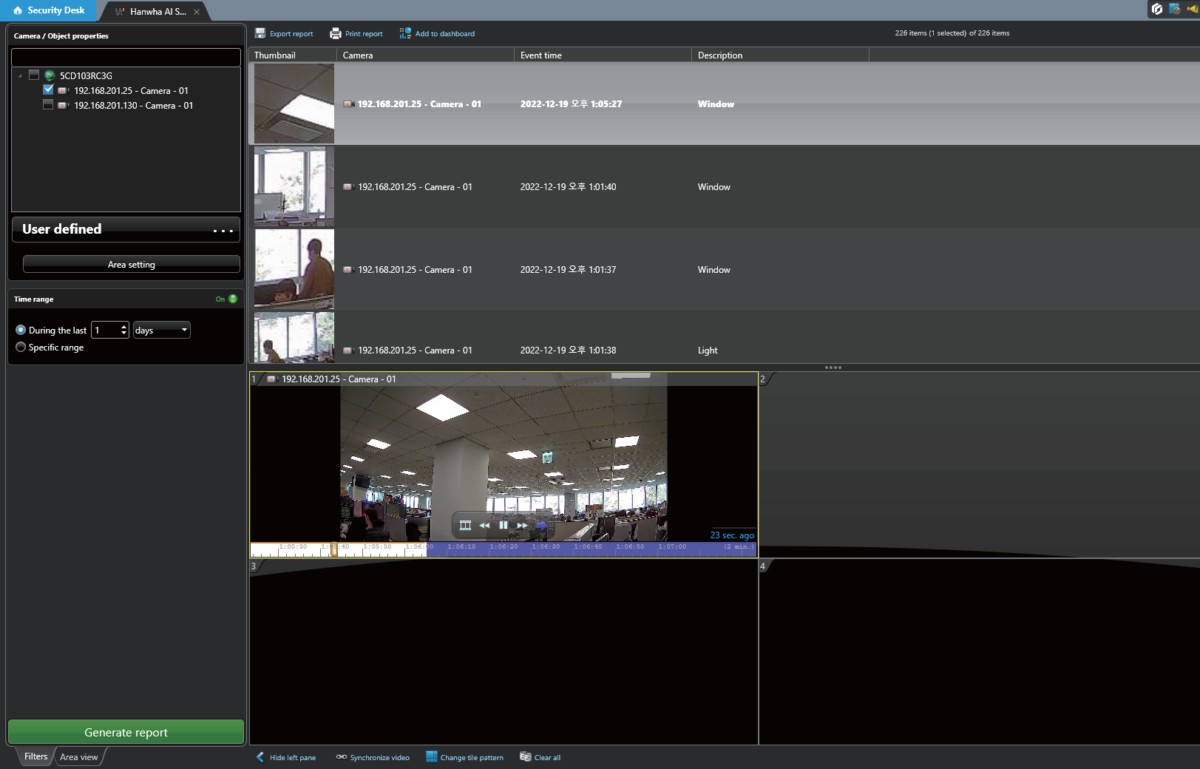Open Change tile pattern
This screenshot has width=1200, height=769.
432,757
